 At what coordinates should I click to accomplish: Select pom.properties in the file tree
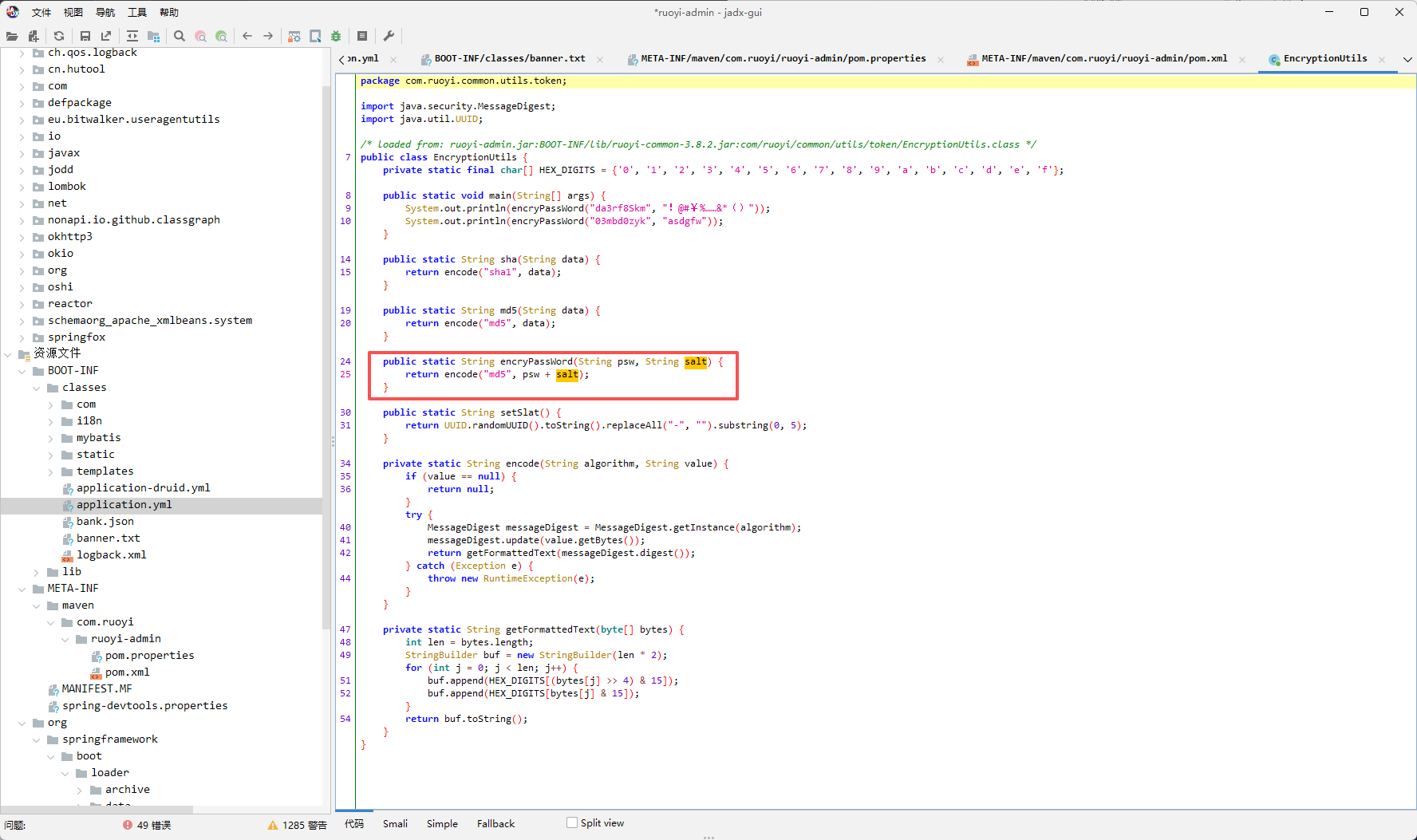point(150,656)
